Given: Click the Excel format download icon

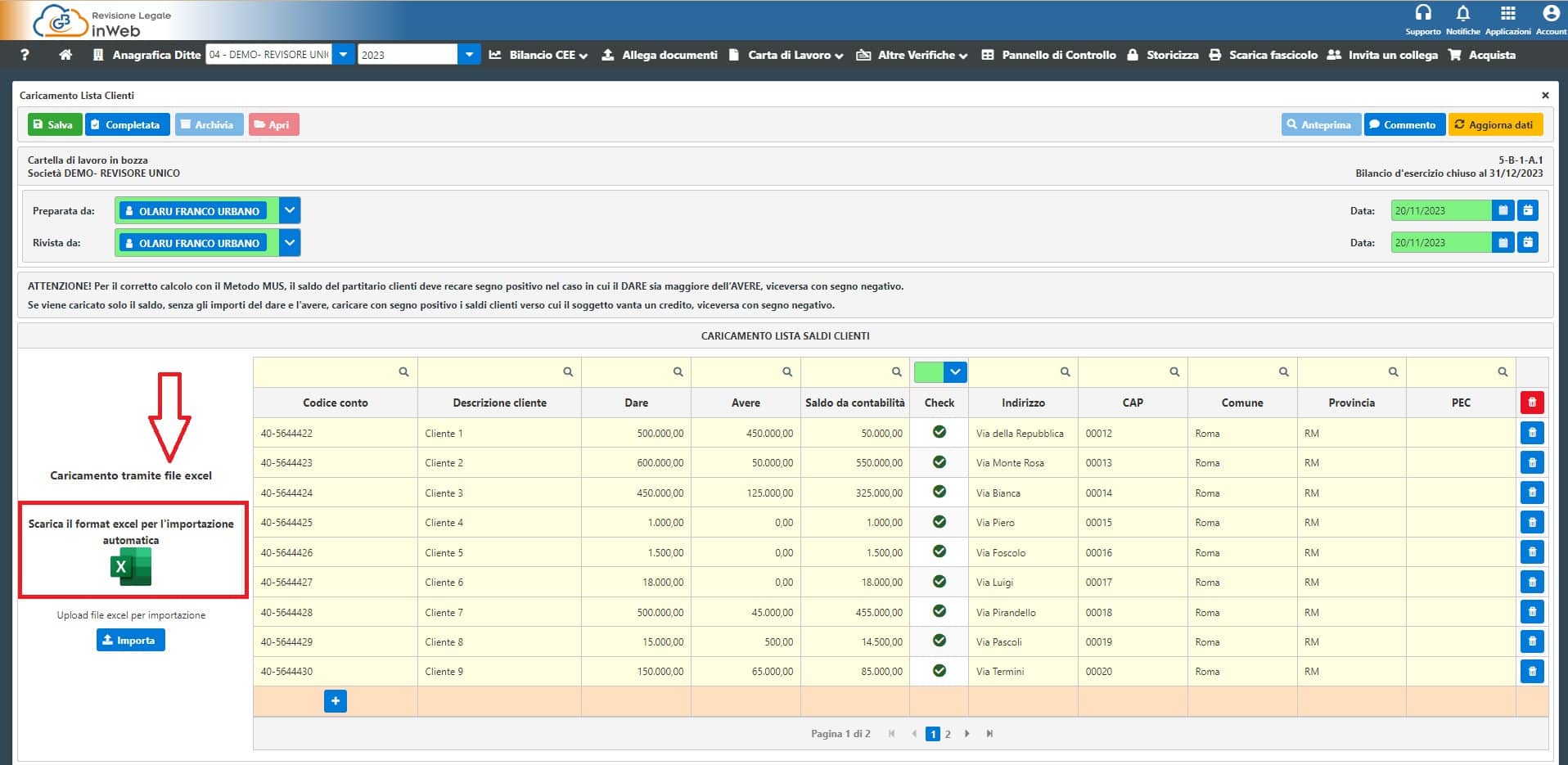Looking at the screenshot, I should point(131,567).
